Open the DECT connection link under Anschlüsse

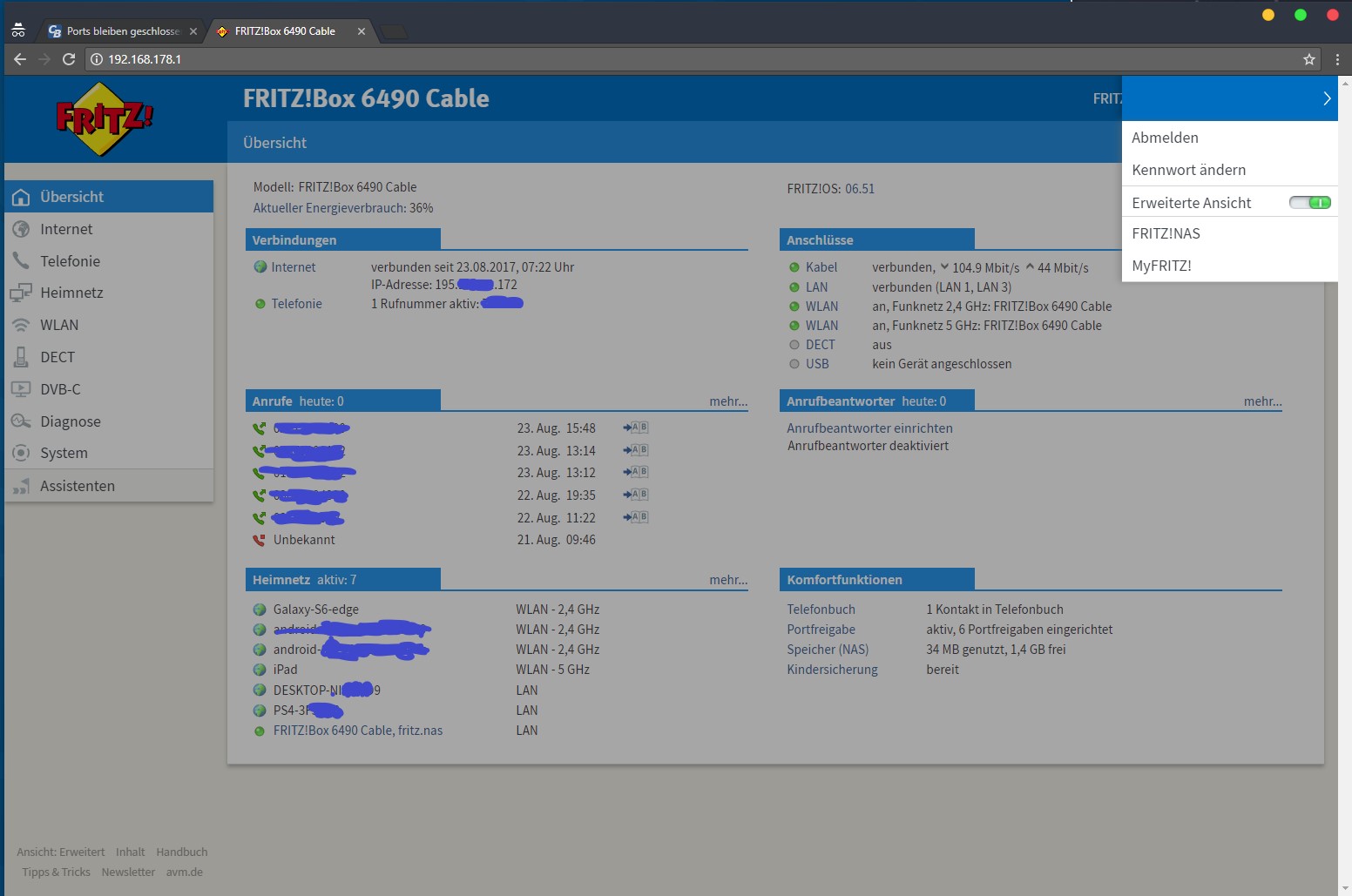[x=820, y=345]
